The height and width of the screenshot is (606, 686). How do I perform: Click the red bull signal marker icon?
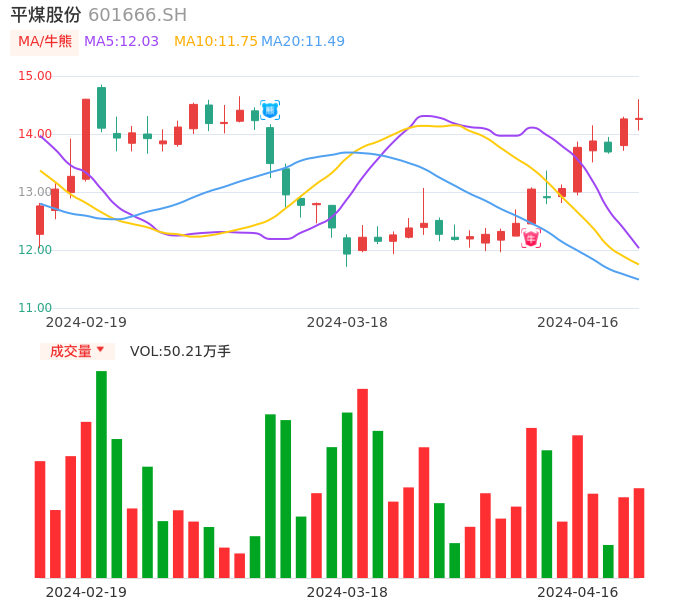coord(531,238)
